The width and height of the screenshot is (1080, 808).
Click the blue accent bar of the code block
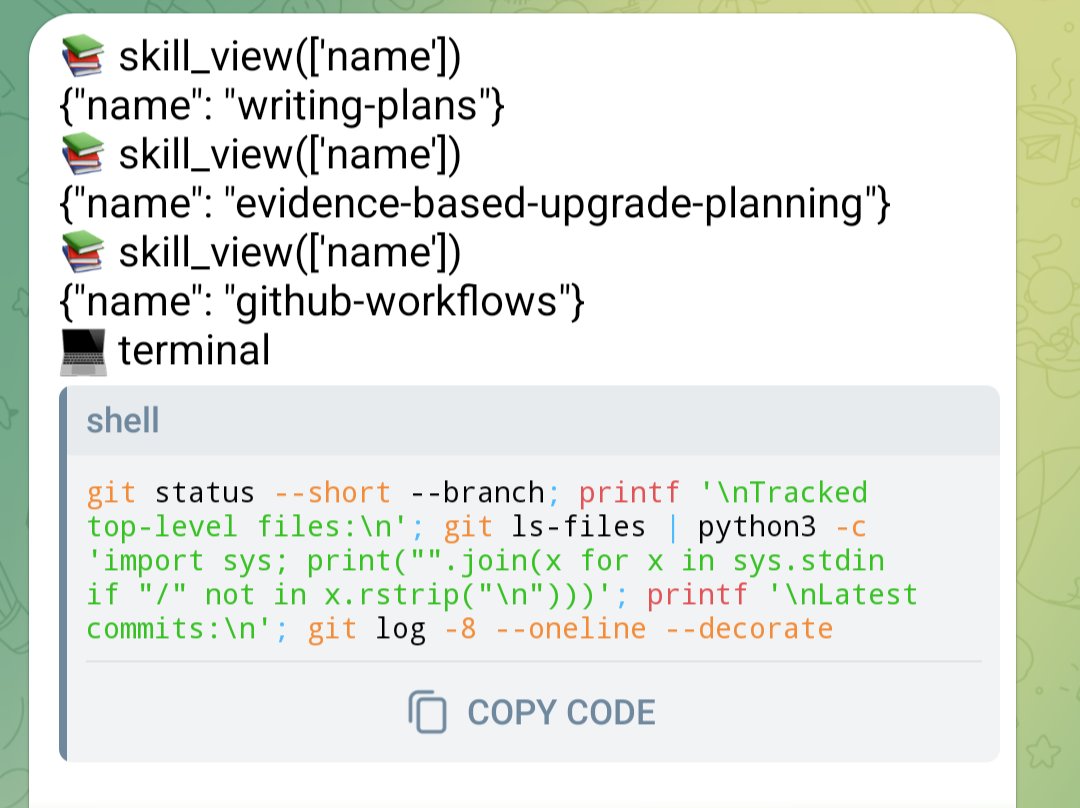63,574
